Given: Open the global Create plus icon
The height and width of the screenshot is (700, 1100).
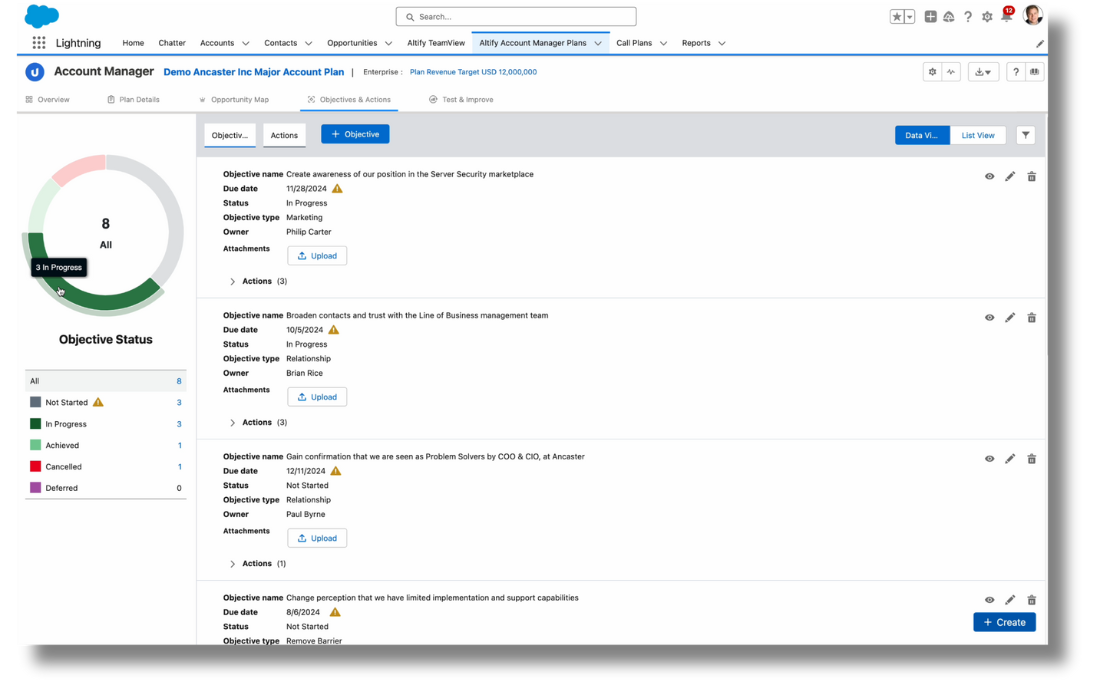Looking at the screenshot, I should pos(930,17).
